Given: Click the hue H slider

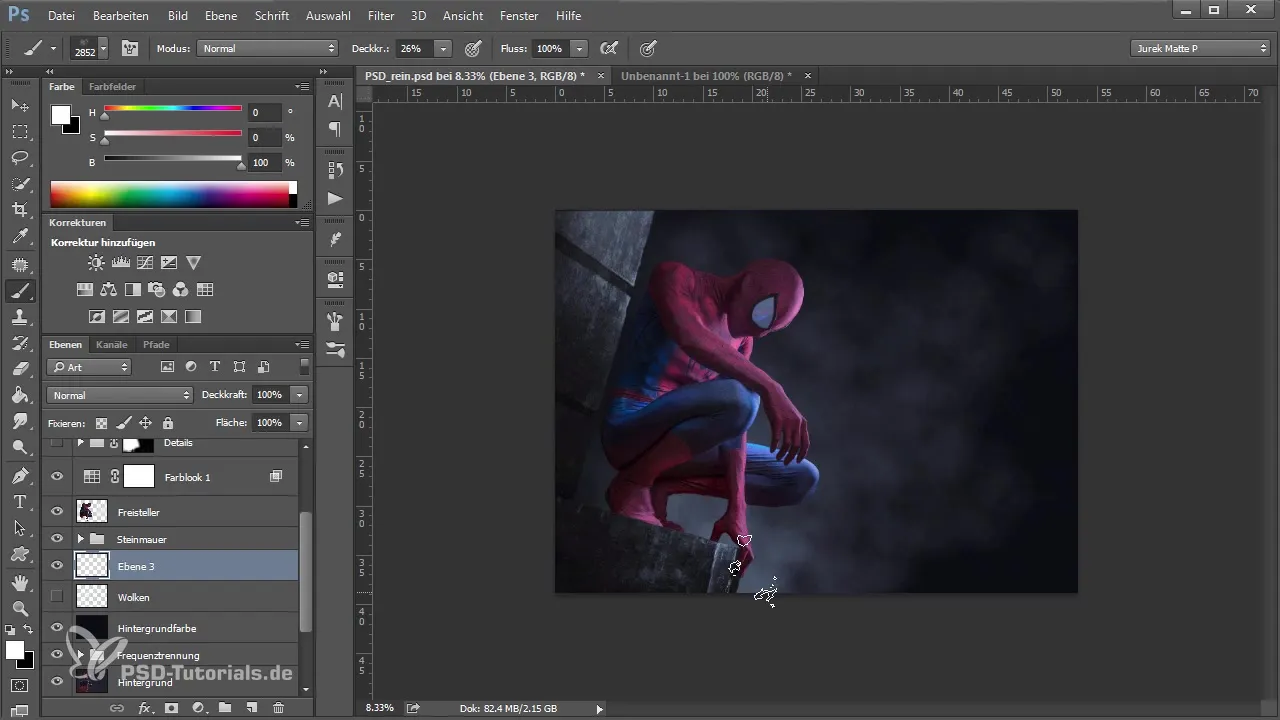Looking at the screenshot, I should (172, 109).
